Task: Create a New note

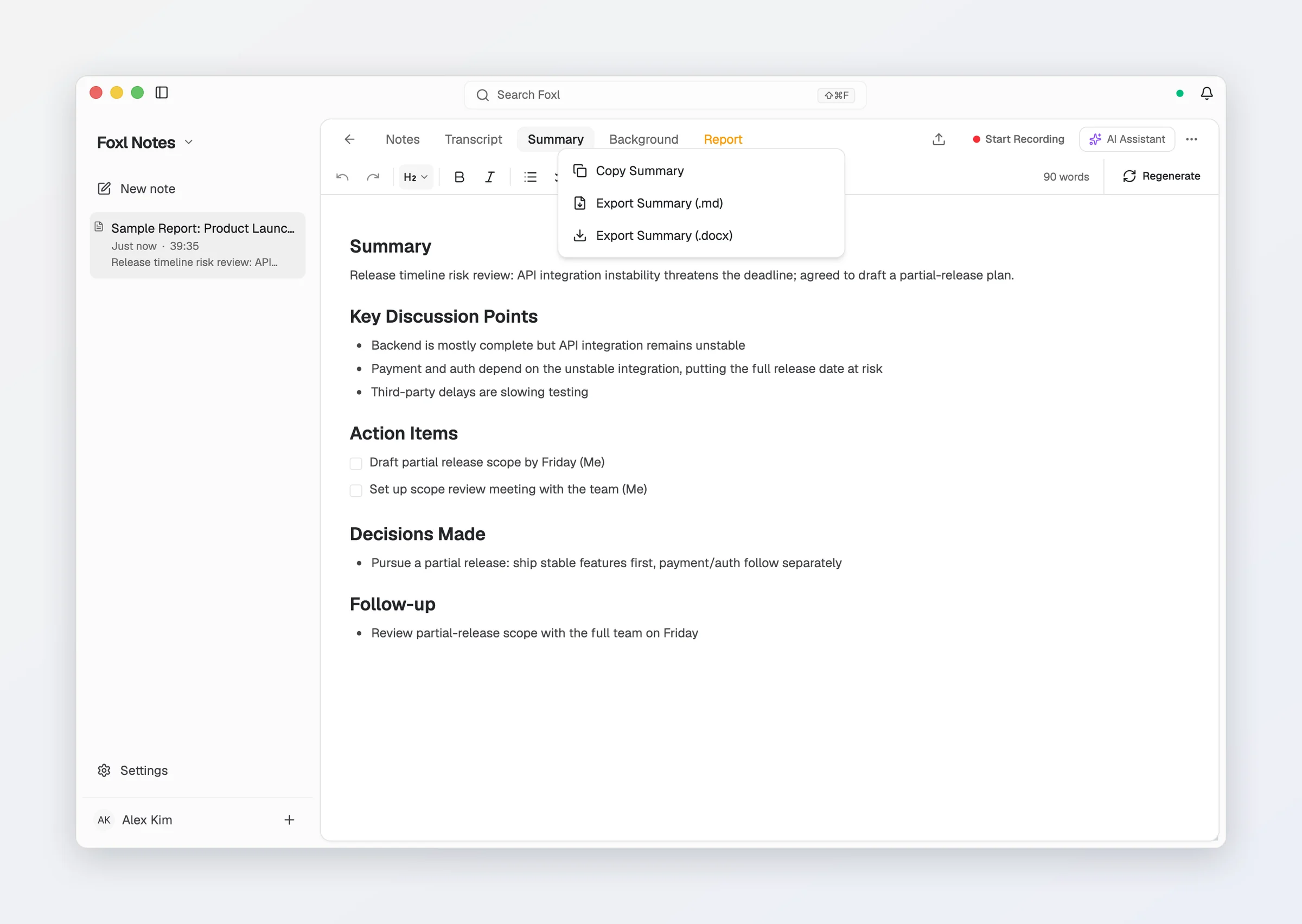Action: coord(137,189)
